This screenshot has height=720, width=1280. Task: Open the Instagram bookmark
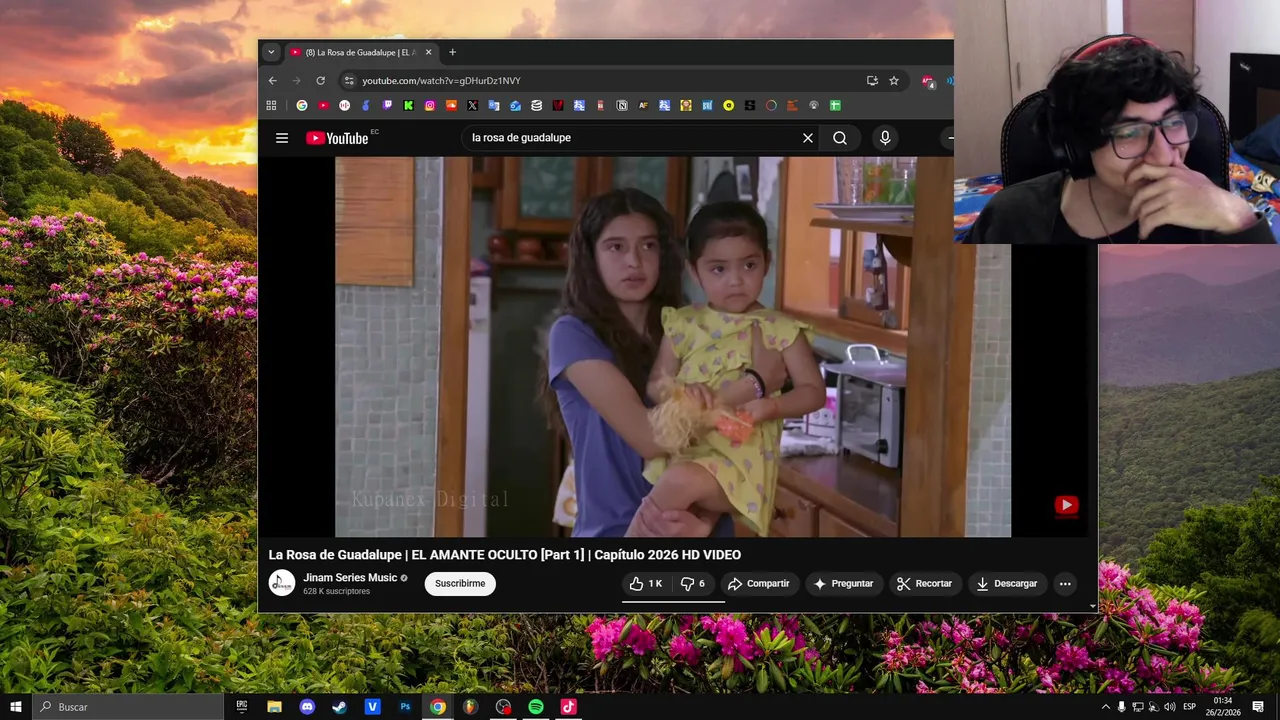(430, 105)
